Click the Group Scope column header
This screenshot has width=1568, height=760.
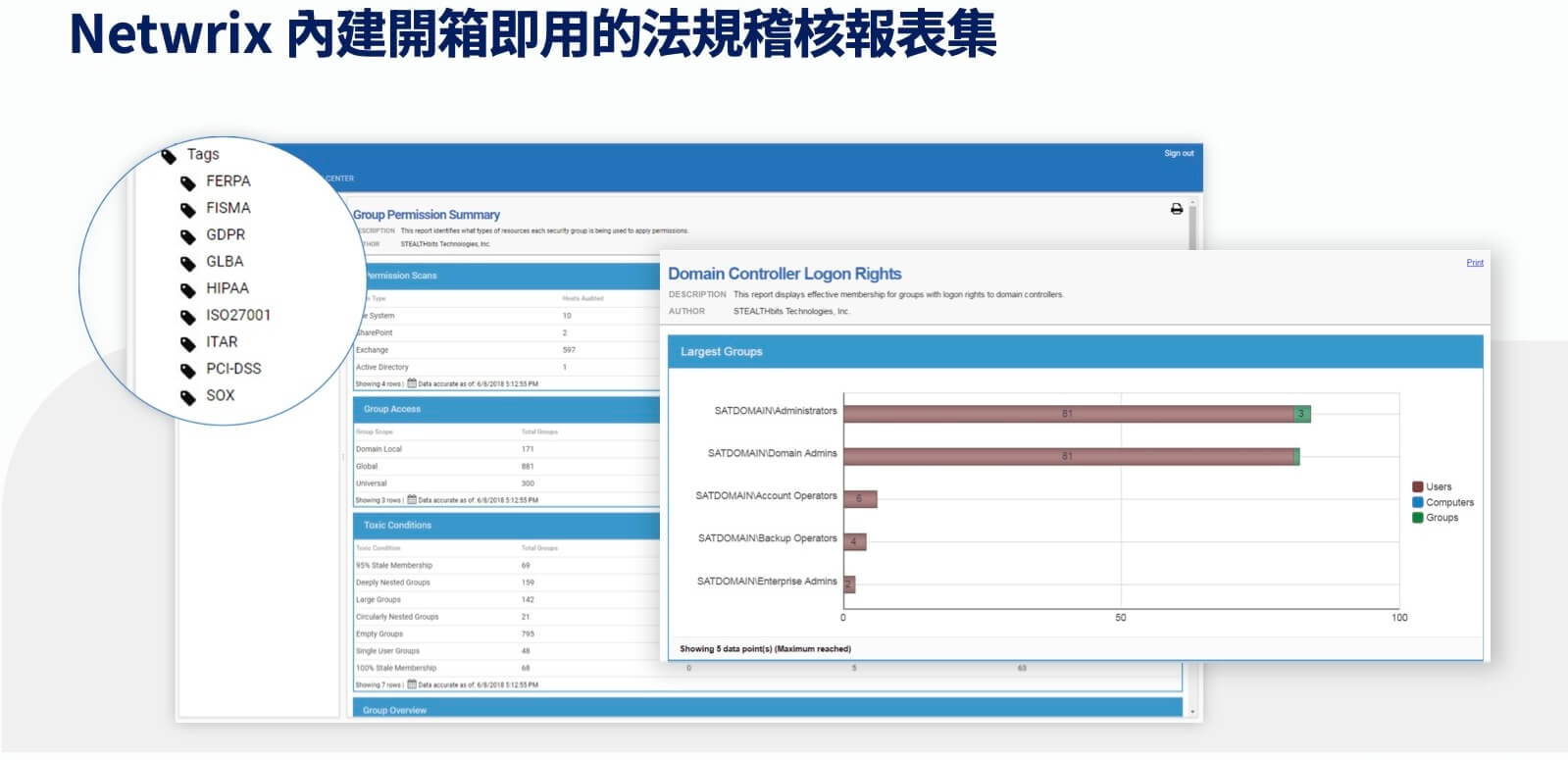pos(375,431)
